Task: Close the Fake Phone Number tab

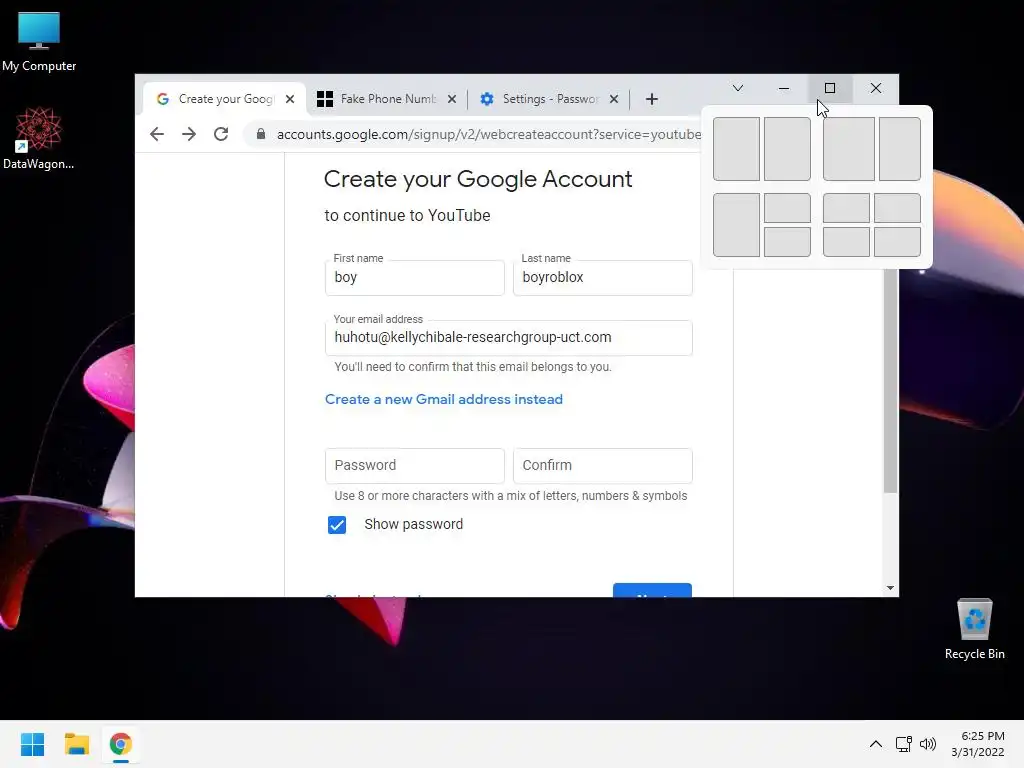Action: [451, 99]
